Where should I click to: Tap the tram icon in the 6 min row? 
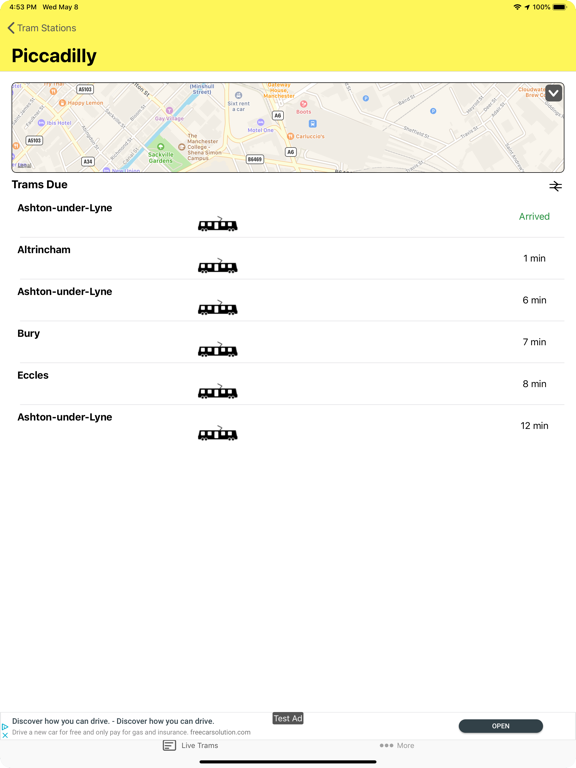[x=217, y=308]
